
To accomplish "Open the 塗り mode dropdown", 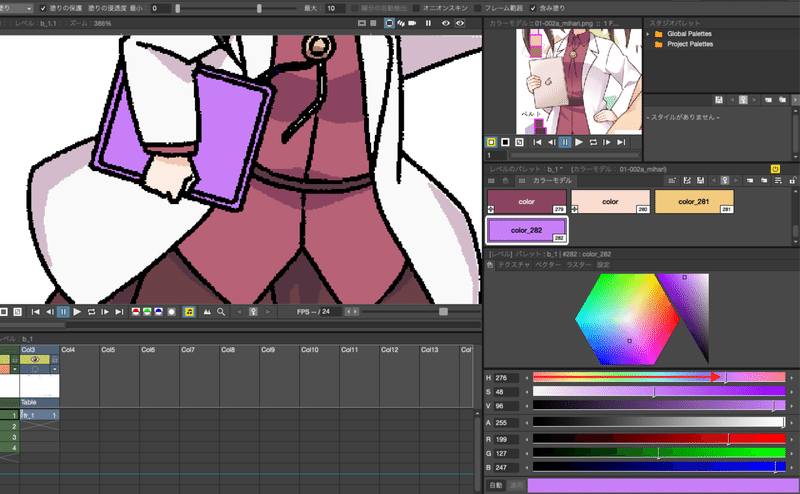I will 15,8.
